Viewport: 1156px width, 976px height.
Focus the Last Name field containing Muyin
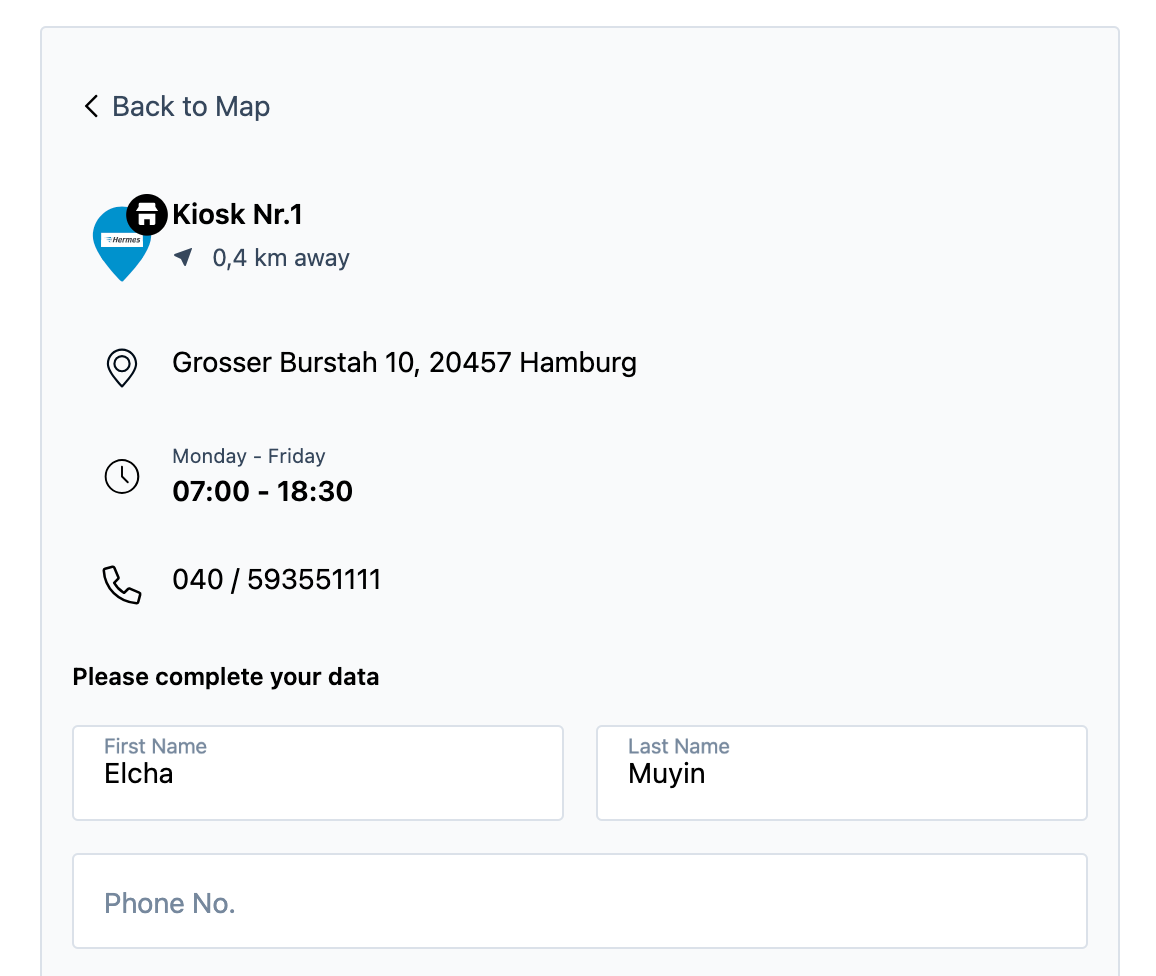[841, 773]
